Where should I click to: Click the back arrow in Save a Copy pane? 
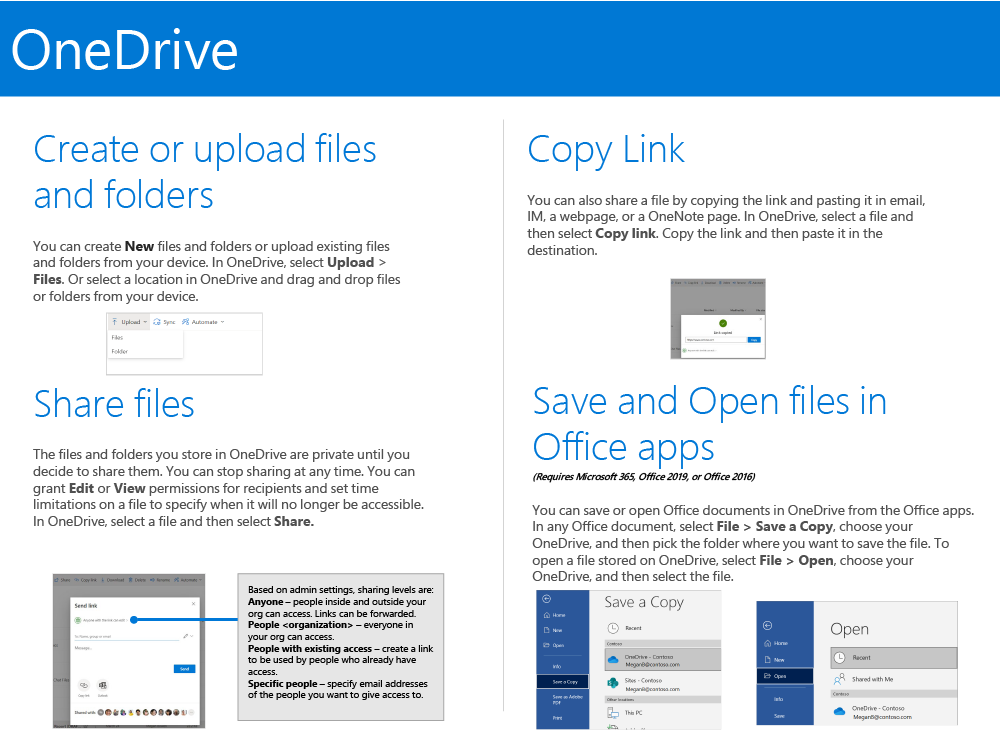tap(547, 599)
